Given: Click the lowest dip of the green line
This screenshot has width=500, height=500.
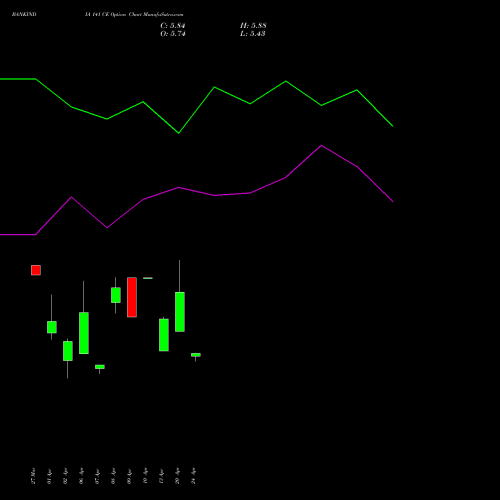Looking at the screenshot, I should pyautogui.click(x=179, y=133).
